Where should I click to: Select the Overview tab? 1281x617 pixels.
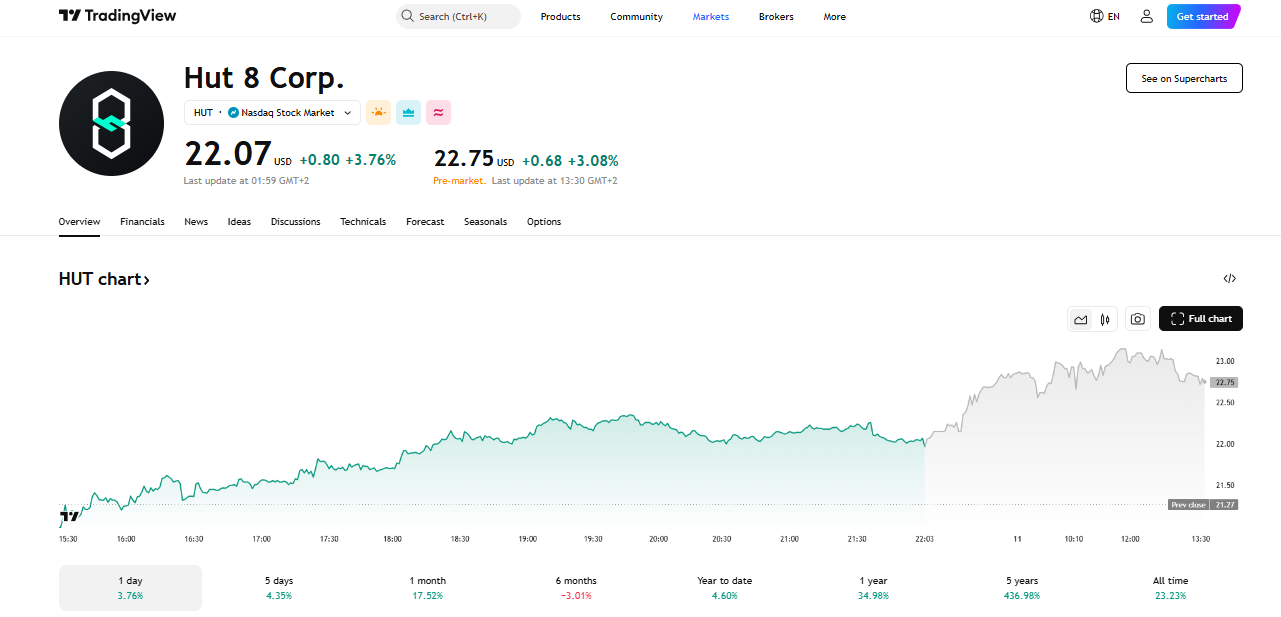click(x=79, y=222)
